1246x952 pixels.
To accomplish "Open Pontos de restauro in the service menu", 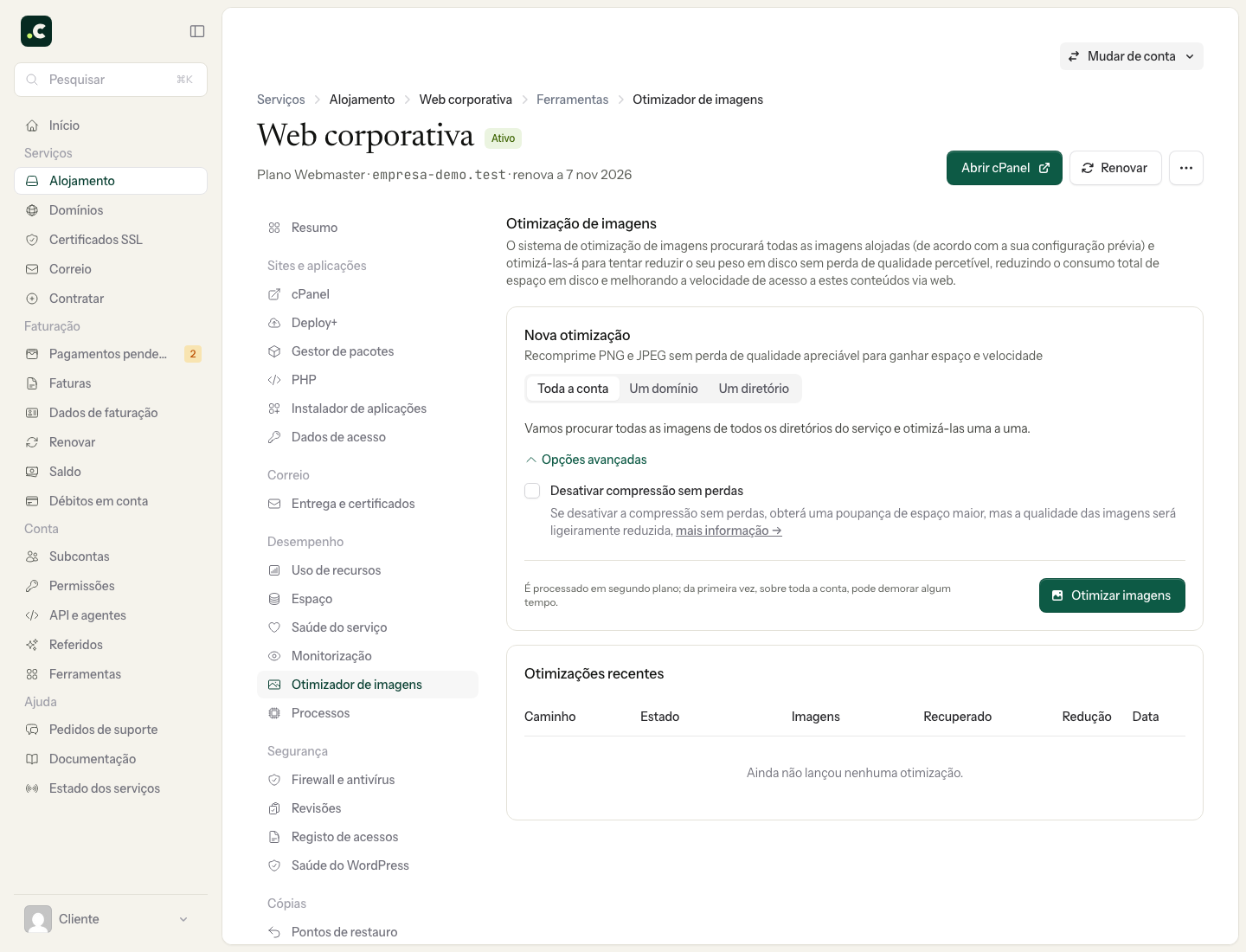I will click(368, 932).
